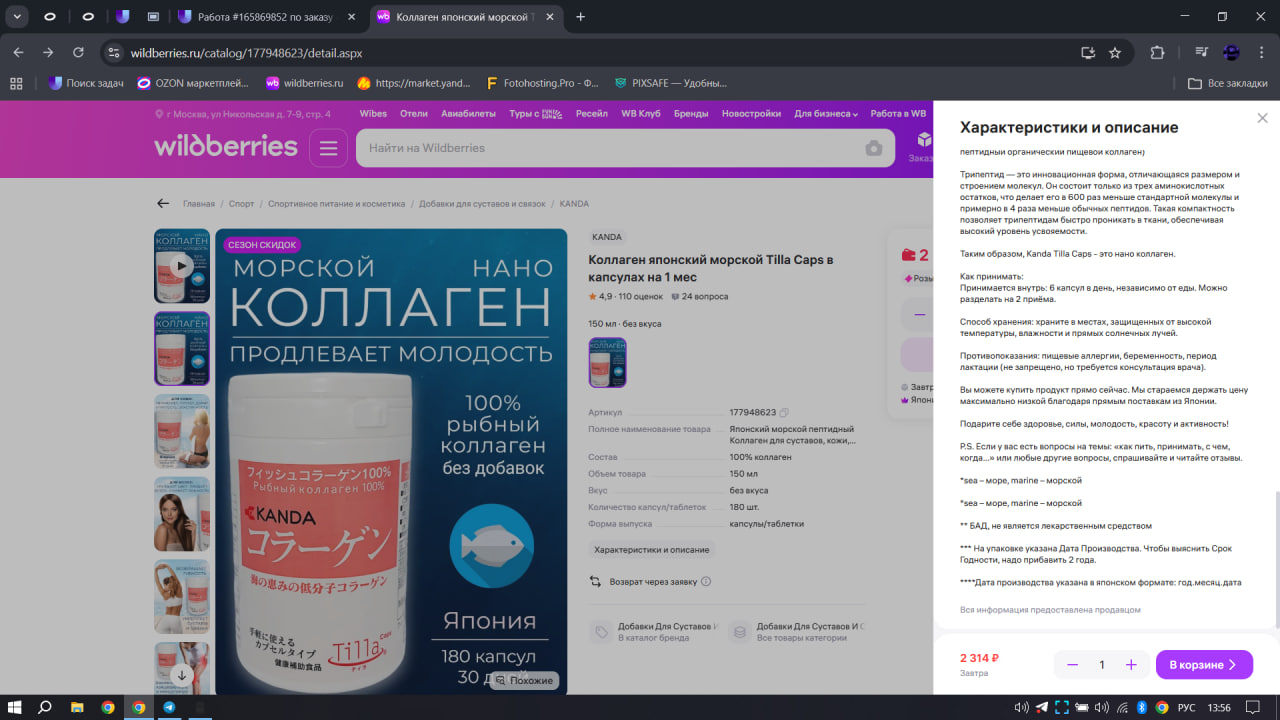Open the media control icon in toolbar

(x=1202, y=53)
